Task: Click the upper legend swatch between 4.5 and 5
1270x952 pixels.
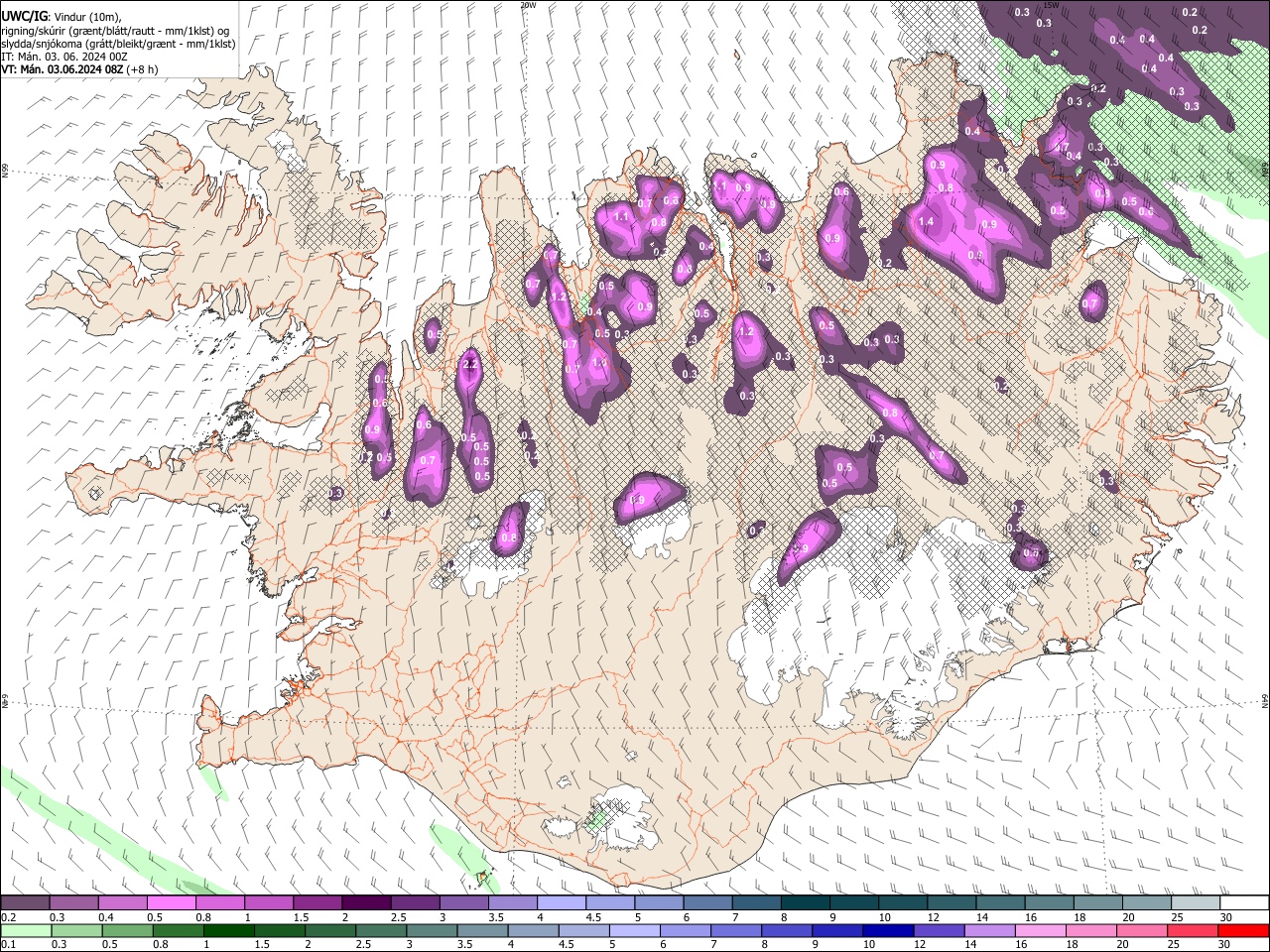Action: [x=609, y=903]
